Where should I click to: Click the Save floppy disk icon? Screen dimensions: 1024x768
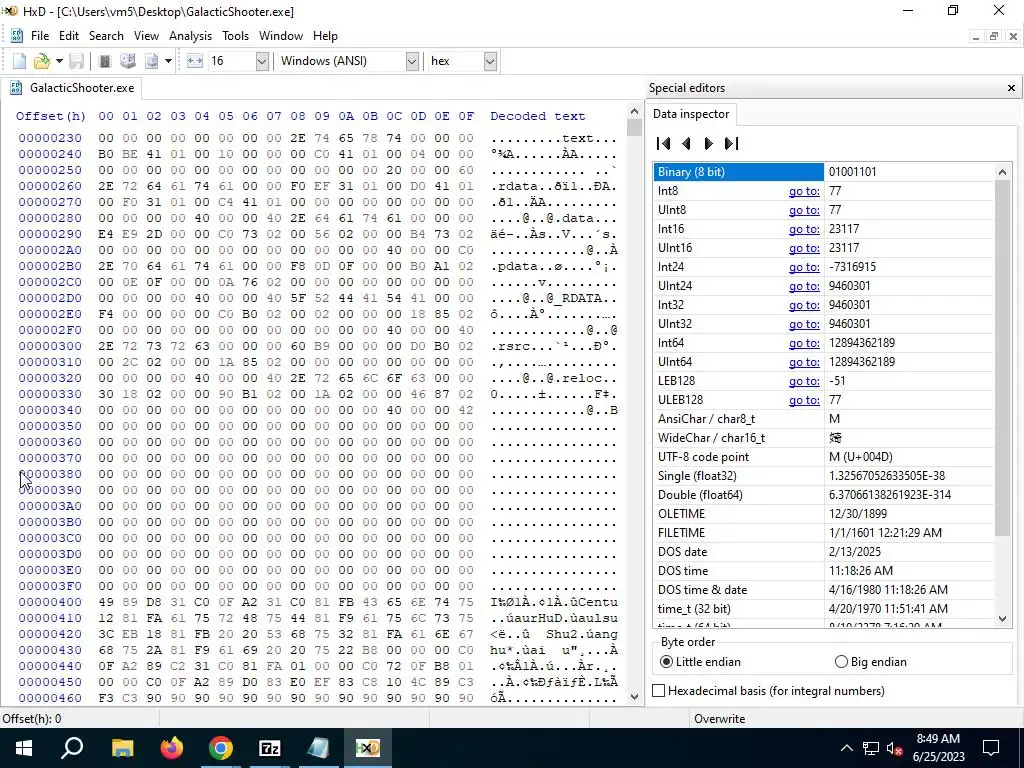[x=76, y=61]
